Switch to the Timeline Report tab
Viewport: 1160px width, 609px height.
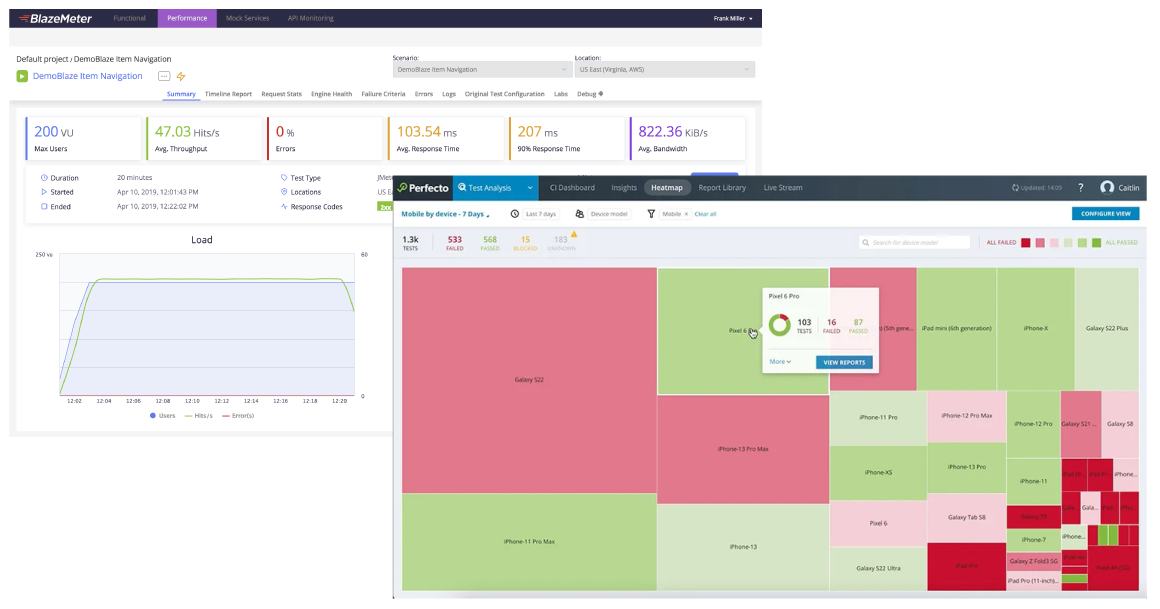point(228,94)
